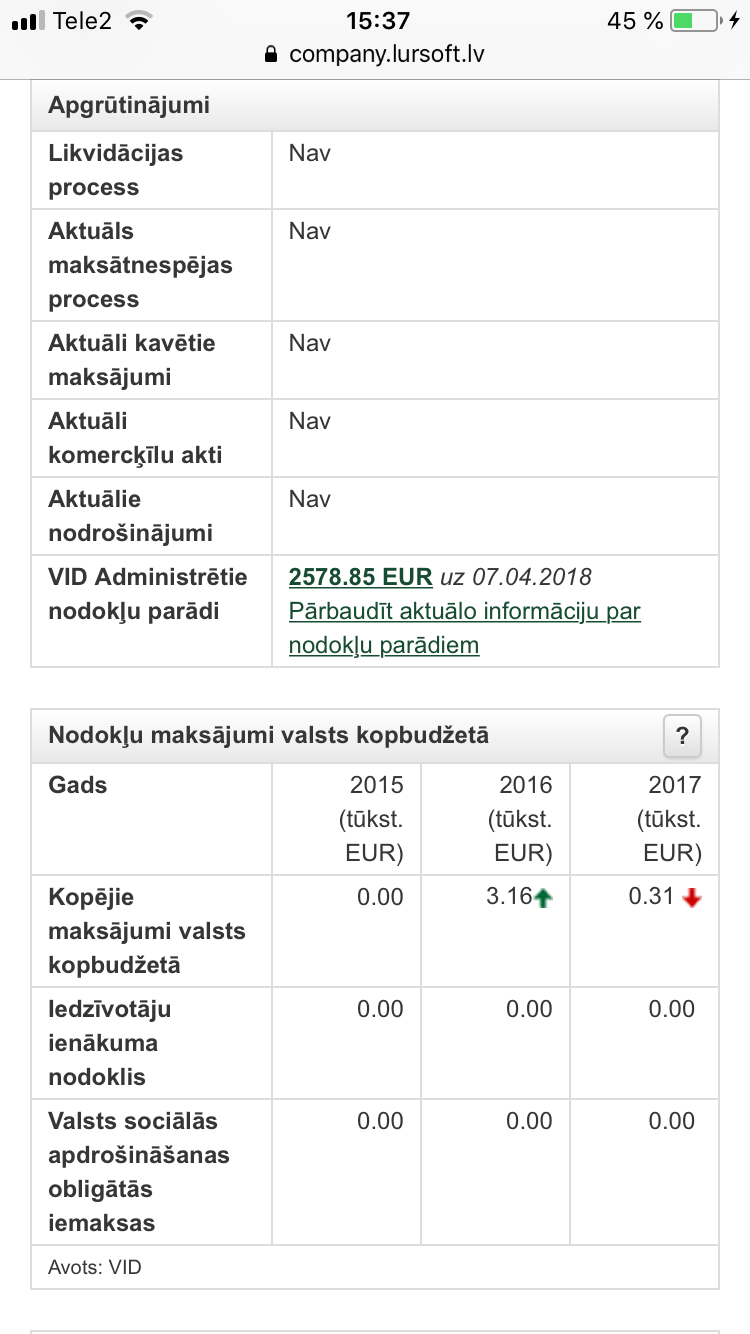Open Pārbaudīt aktuālo informāciju par nodokļu parādiem link
Image resolution: width=750 pixels, height=1334 pixels.
tap(465, 628)
